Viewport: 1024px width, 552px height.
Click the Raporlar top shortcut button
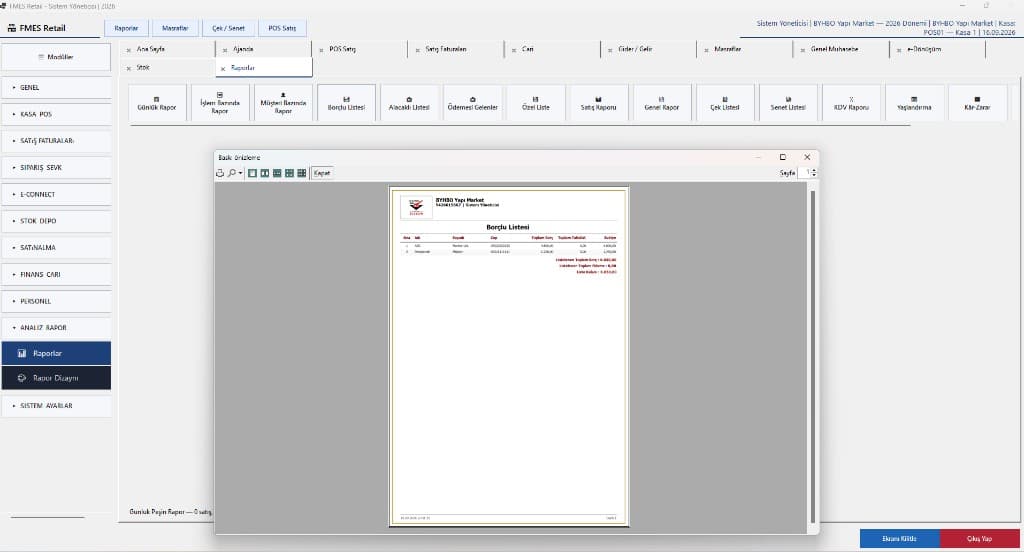127,28
